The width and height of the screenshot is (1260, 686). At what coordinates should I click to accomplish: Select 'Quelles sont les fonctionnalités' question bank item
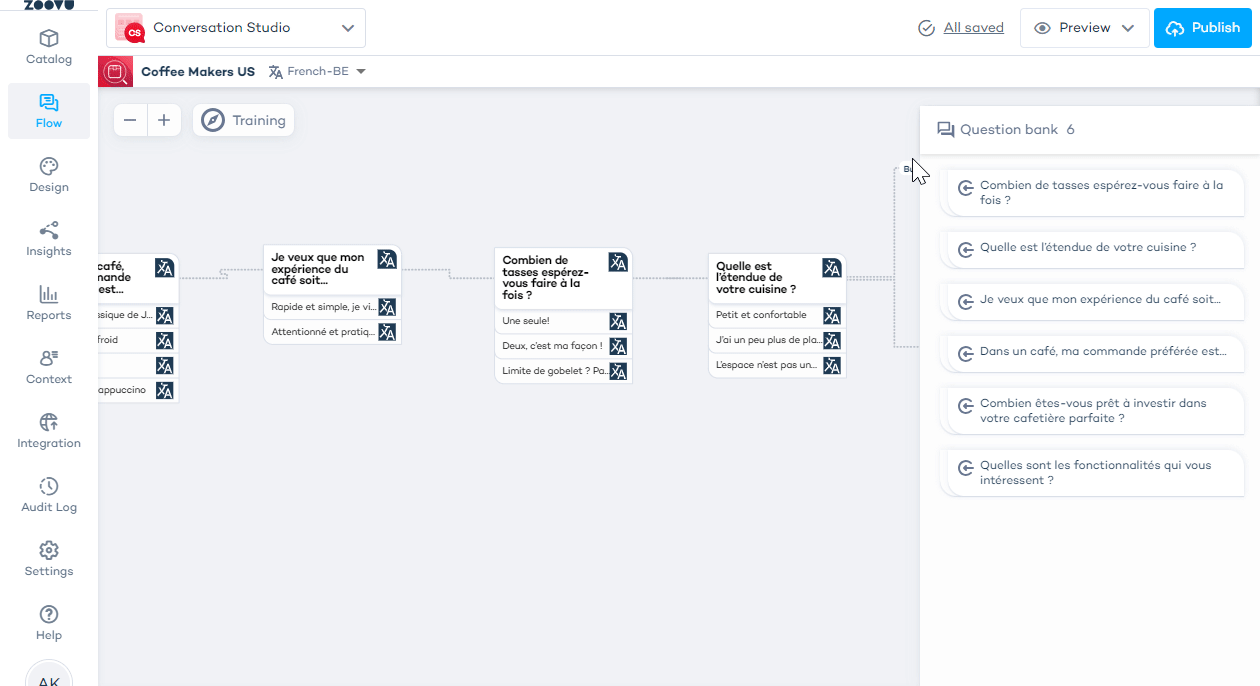point(1094,473)
